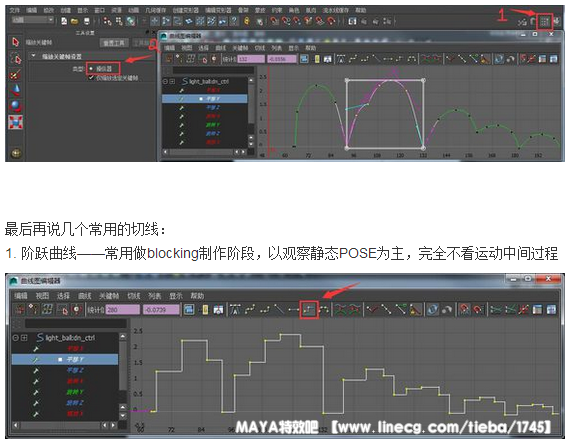The height and width of the screenshot is (444, 585).
Task: Collapse light_ballcdn_ctrl minus icon in upper outliner
Action: coord(165,81)
